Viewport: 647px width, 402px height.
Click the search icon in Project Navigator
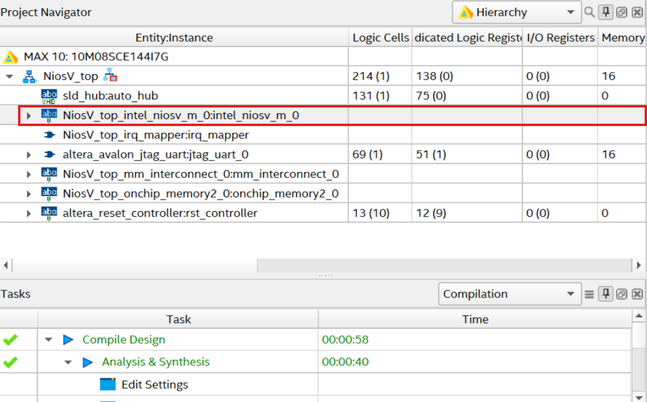591,12
